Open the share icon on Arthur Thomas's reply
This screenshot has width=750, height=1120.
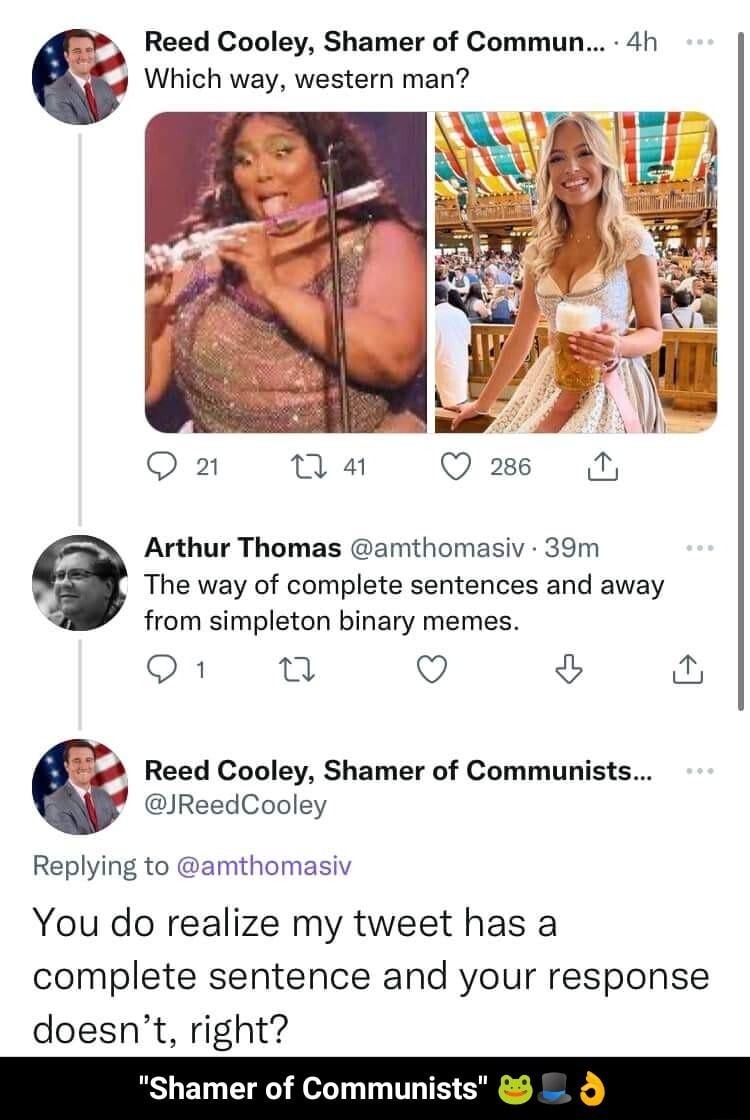pos(689,670)
